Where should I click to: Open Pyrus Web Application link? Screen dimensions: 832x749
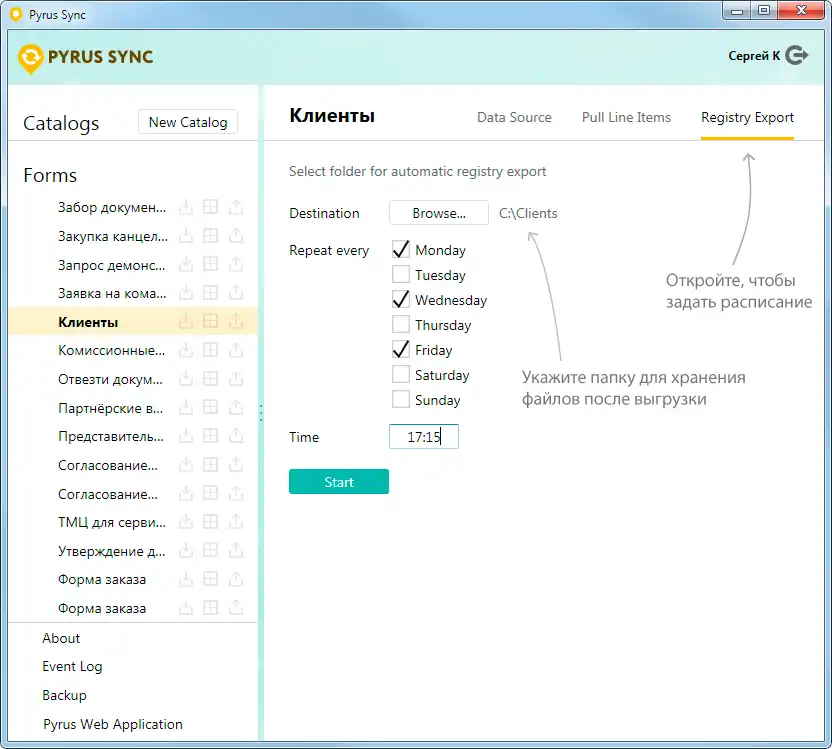coord(112,725)
